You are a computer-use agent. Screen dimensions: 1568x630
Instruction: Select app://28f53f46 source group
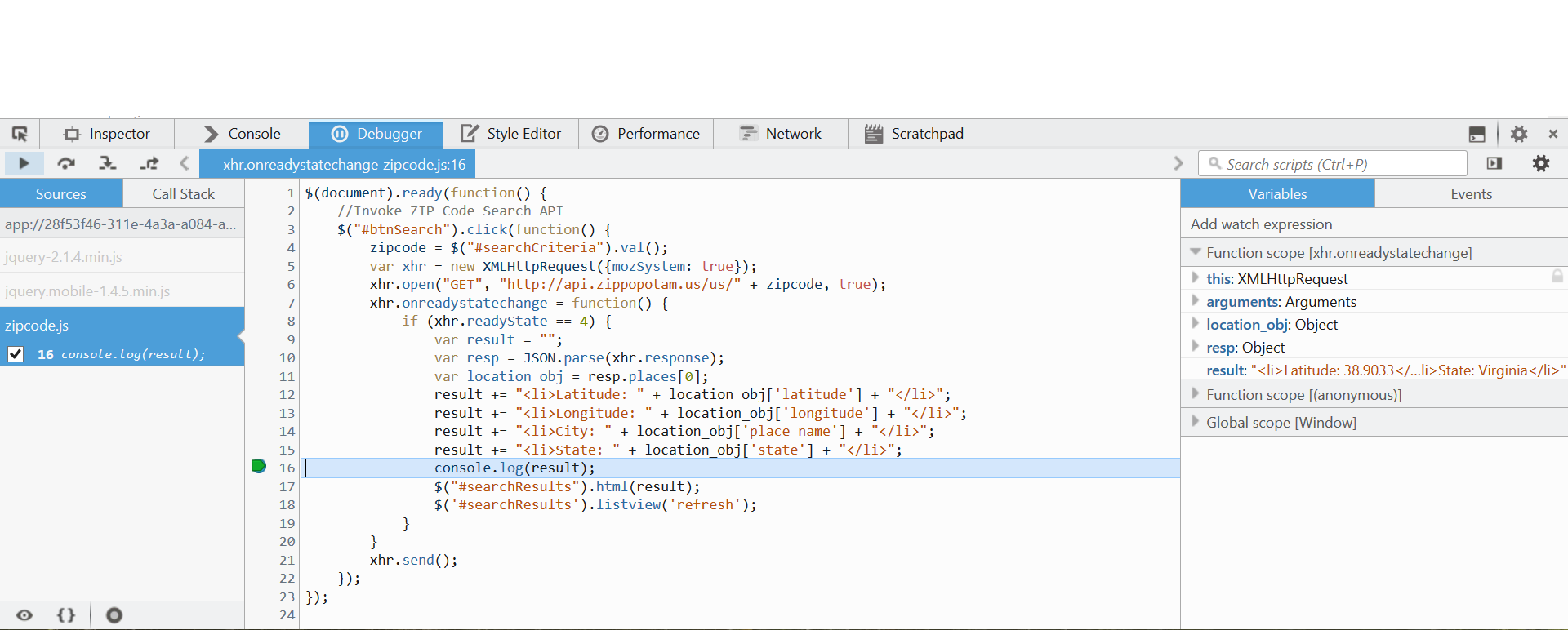(122, 224)
